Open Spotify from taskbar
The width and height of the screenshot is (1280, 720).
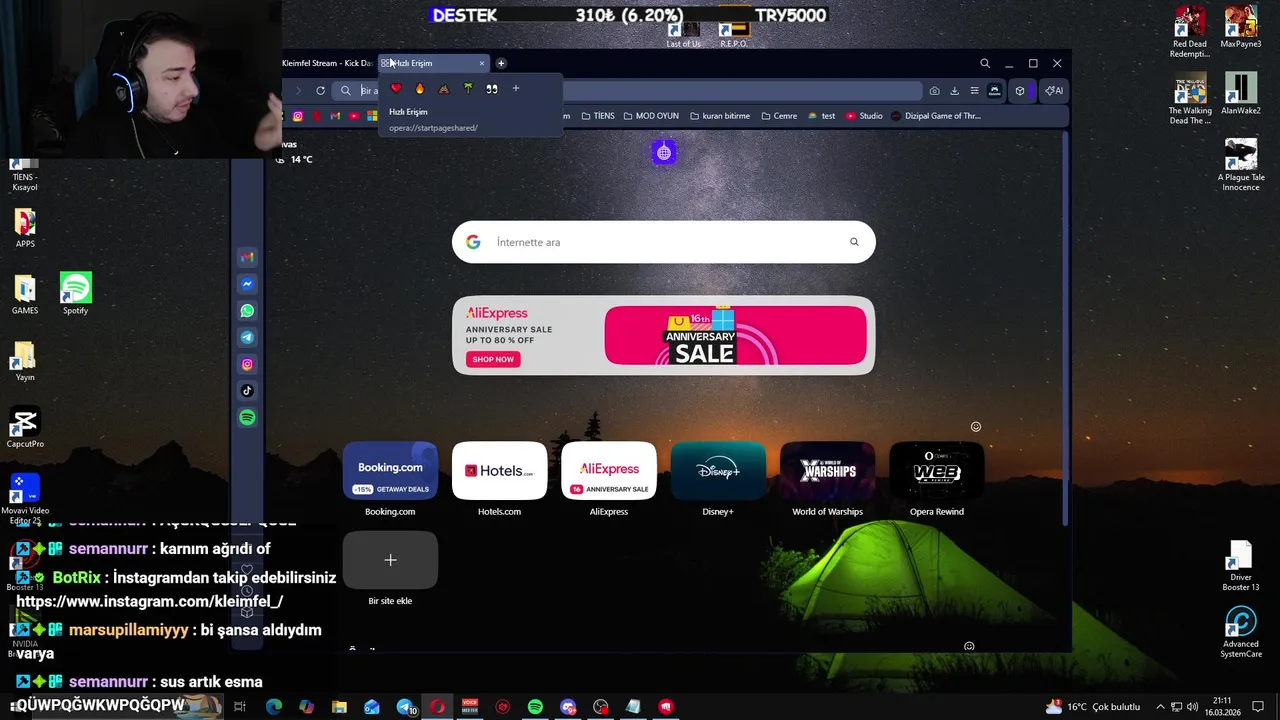(x=535, y=707)
